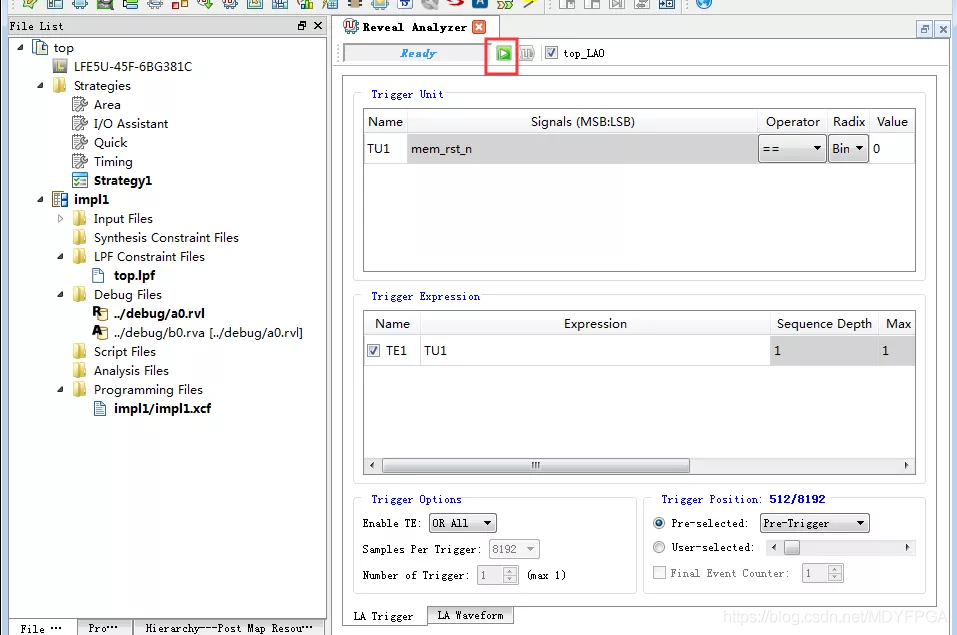Select the Pre-selected radio button
This screenshot has width=957, height=635.
(659, 523)
